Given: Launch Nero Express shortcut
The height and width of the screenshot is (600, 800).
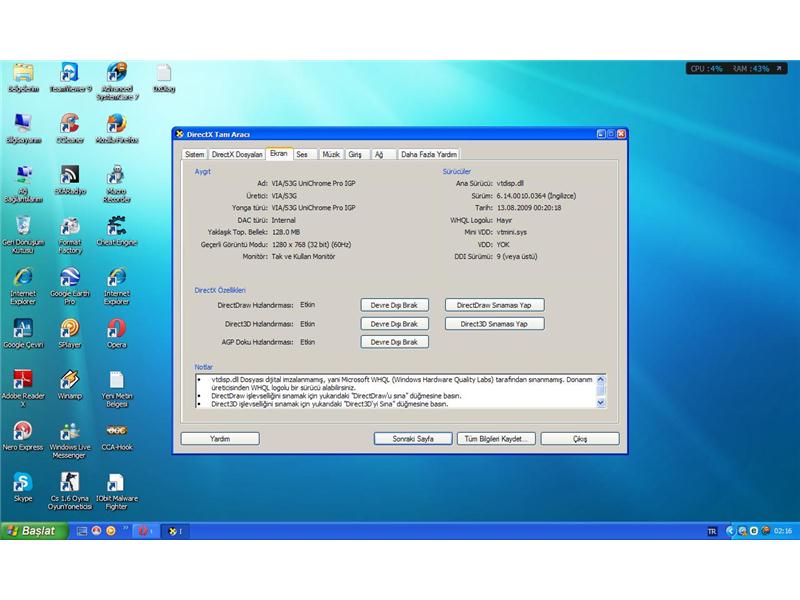Looking at the screenshot, I should [x=23, y=436].
